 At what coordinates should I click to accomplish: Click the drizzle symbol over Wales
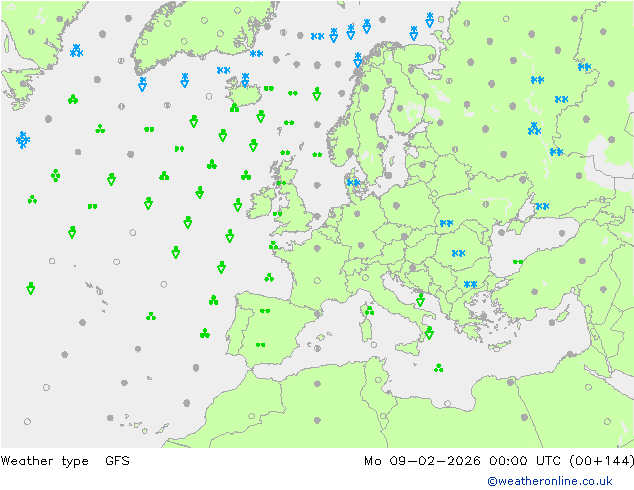(x=277, y=214)
